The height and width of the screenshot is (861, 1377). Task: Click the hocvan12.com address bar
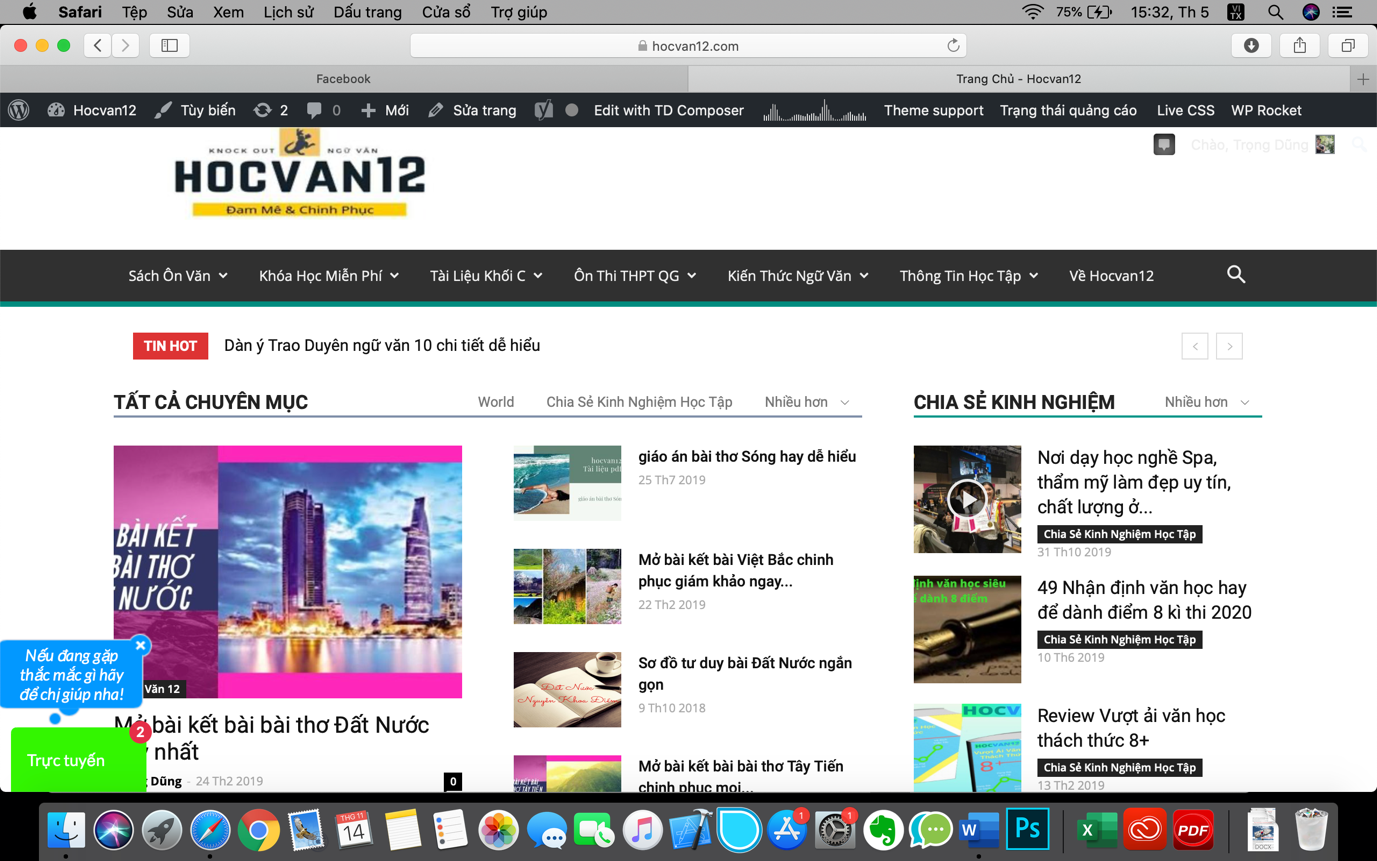pyautogui.click(x=688, y=45)
